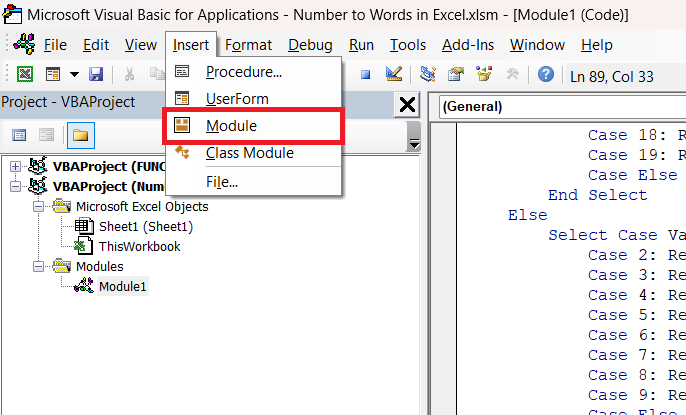686x415 pixels.
Task: Click the Save floppy disk icon
Action: click(x=96, y=74)
